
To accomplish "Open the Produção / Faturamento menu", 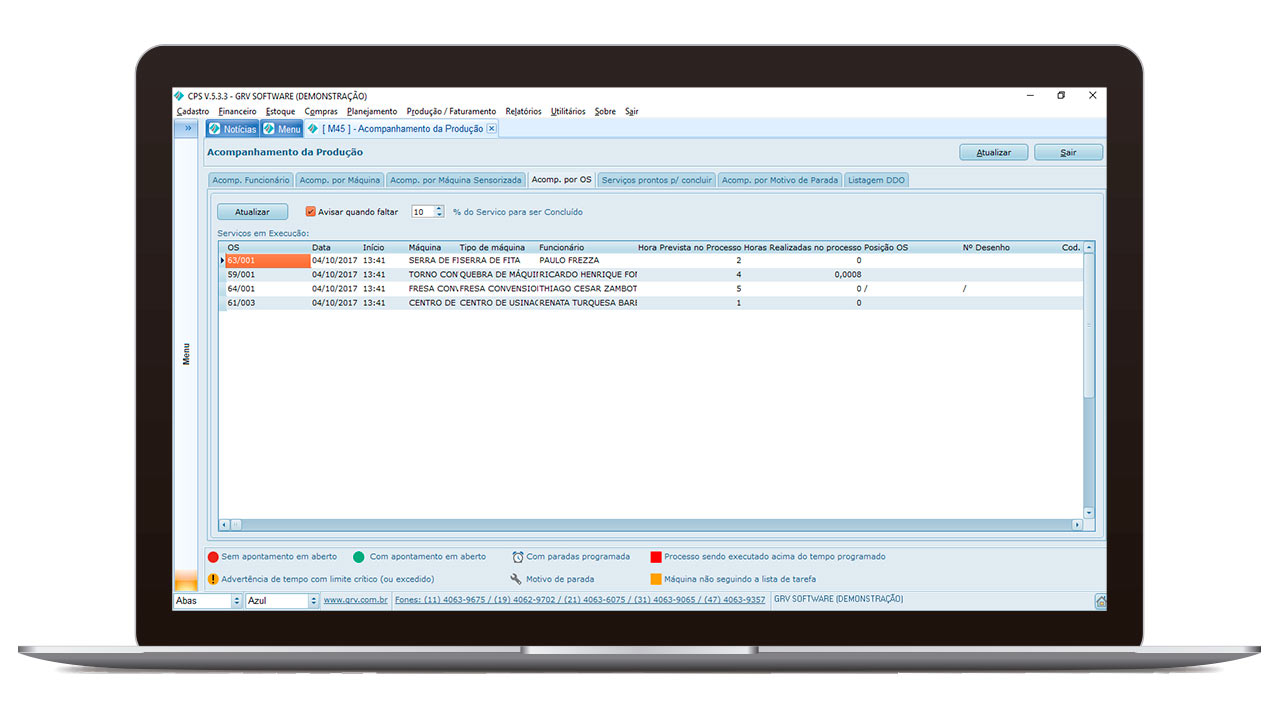I will tap(451, 111).
